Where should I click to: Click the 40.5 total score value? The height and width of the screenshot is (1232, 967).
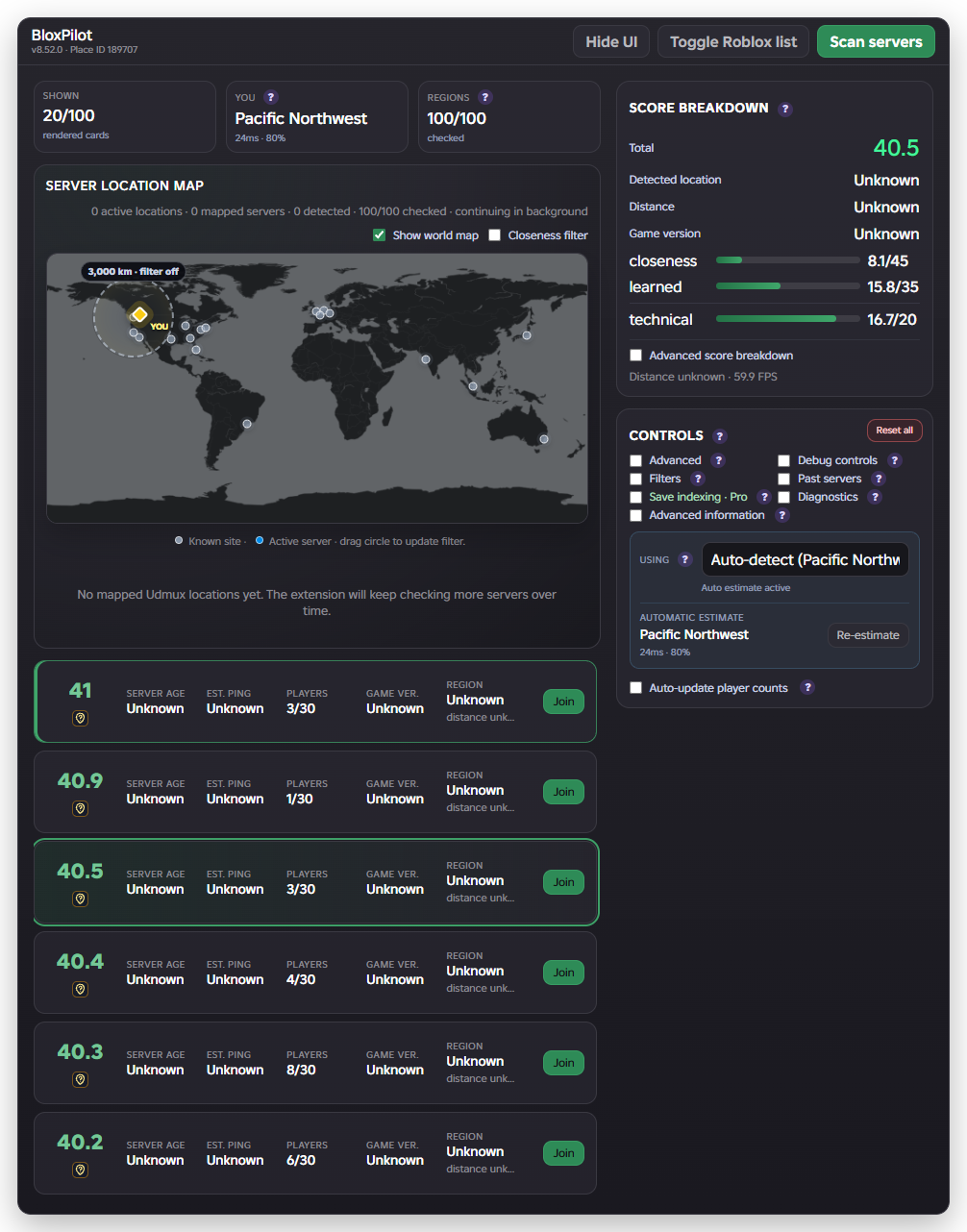[896, 148]
